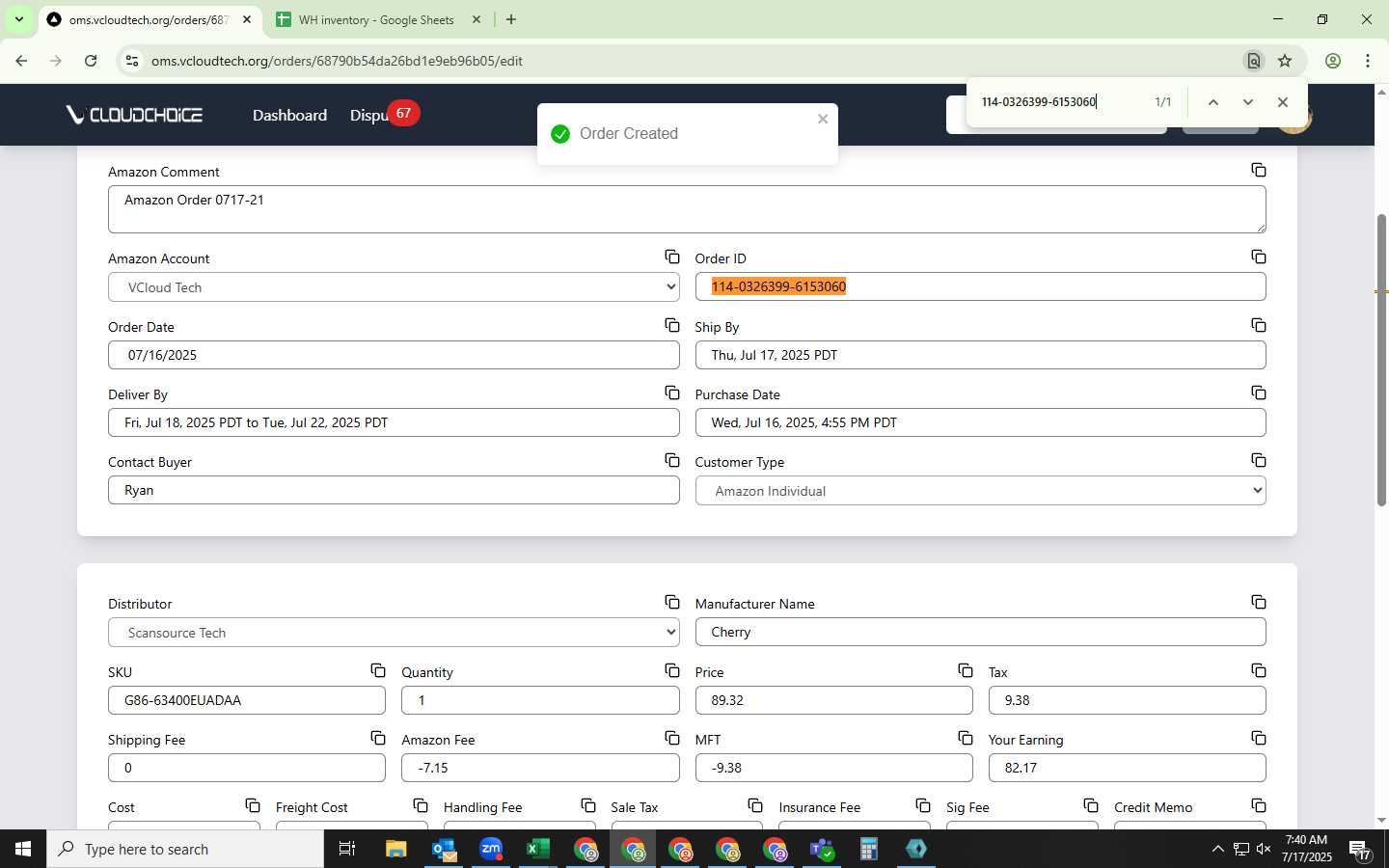Go to previous find-in-page match
Screen dimensions: 1389x868
tap(1213, 102)
